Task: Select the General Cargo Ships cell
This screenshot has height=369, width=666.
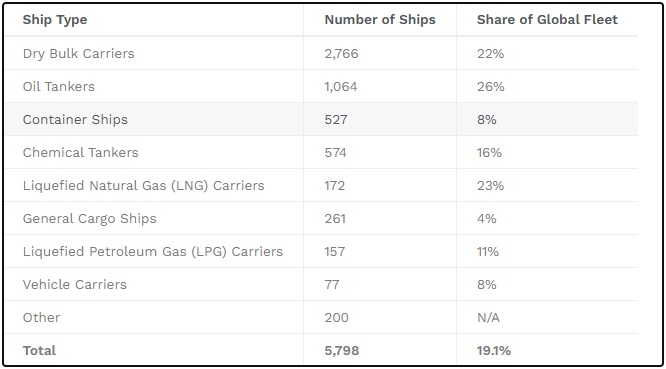Action: (x=90, y=219)
